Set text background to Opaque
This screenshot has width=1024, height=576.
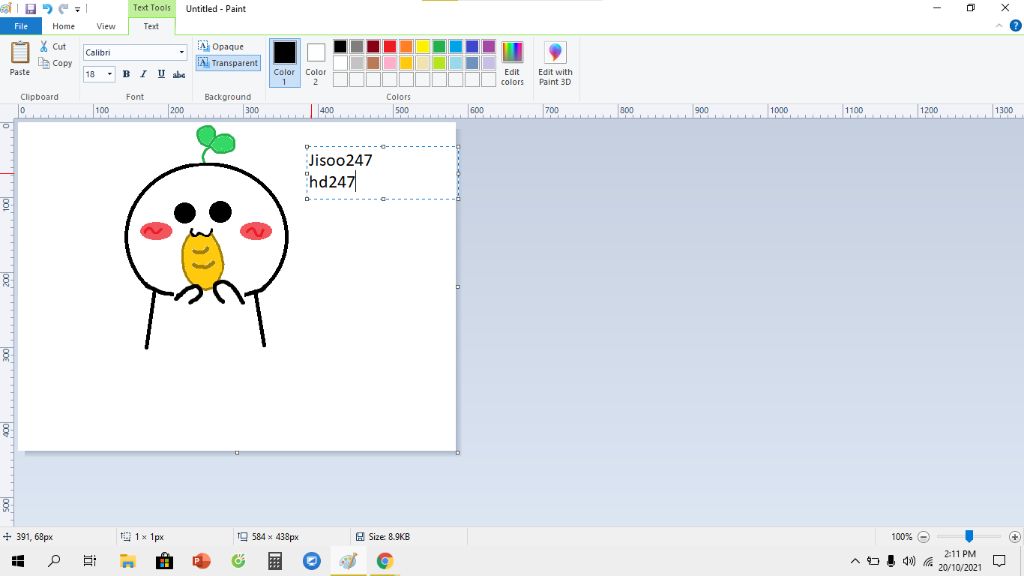click(x=221, y=46)
